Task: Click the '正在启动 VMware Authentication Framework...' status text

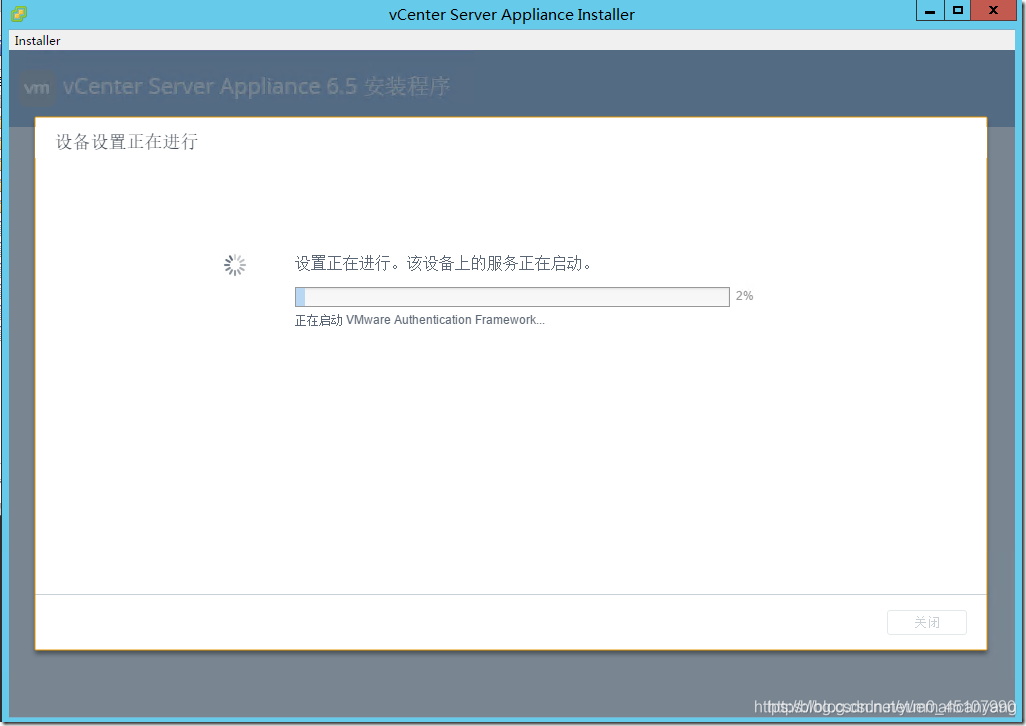Action: (x=419, y=320)
